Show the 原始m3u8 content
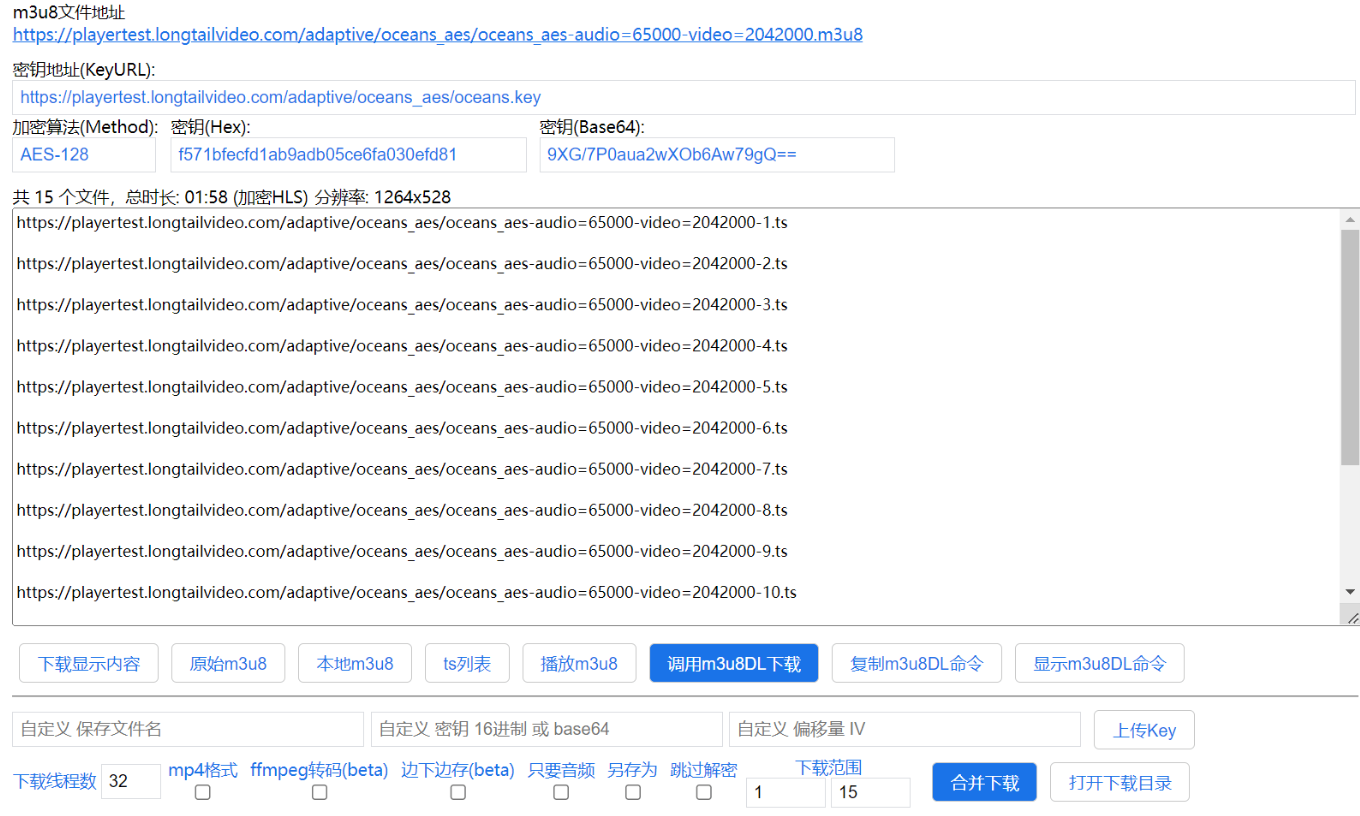Image resolution: width=1360 pixels, height=816 pixels. pos(228,663)
